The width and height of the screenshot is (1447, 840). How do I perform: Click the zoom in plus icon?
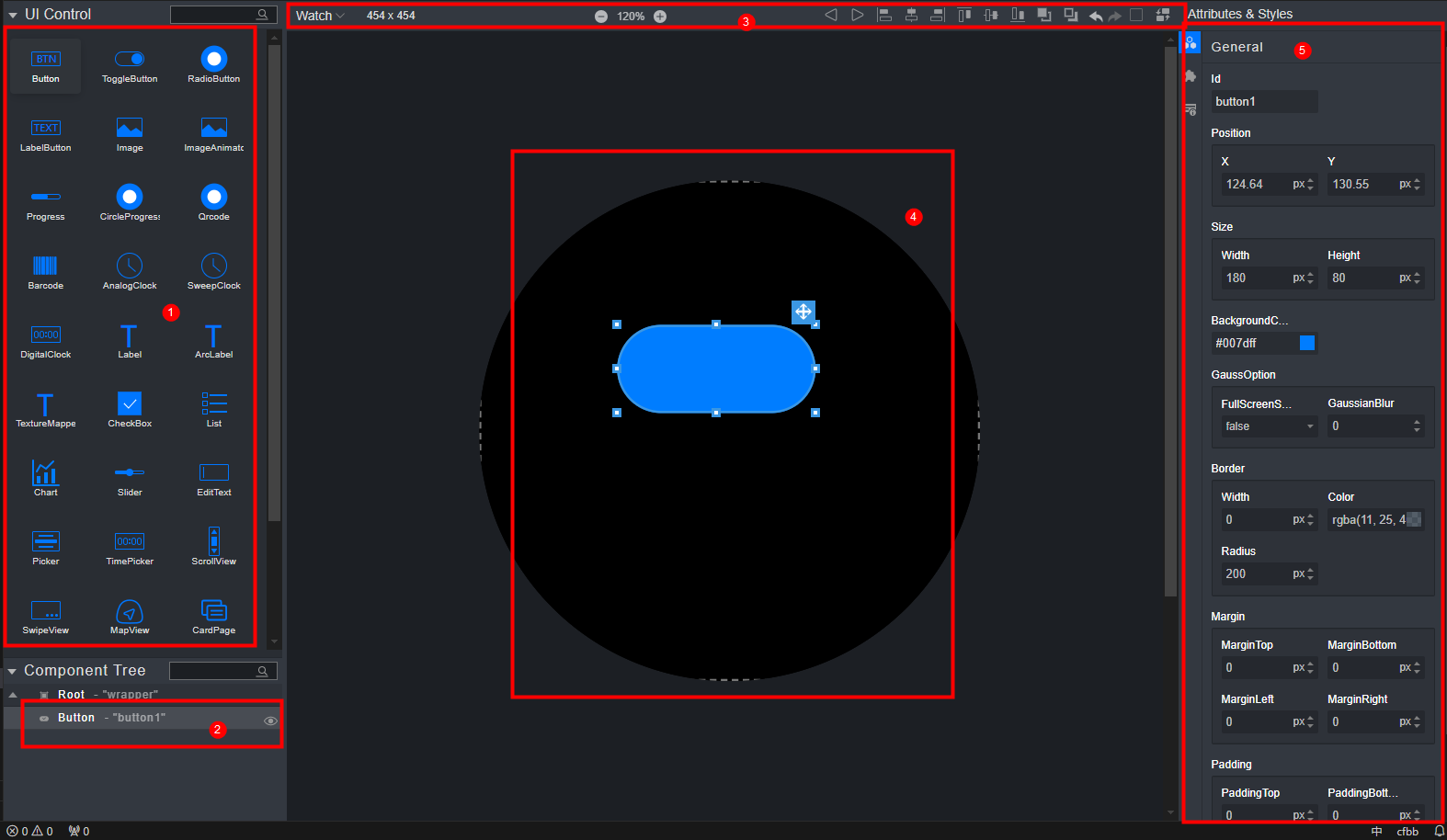click(660, 17)
